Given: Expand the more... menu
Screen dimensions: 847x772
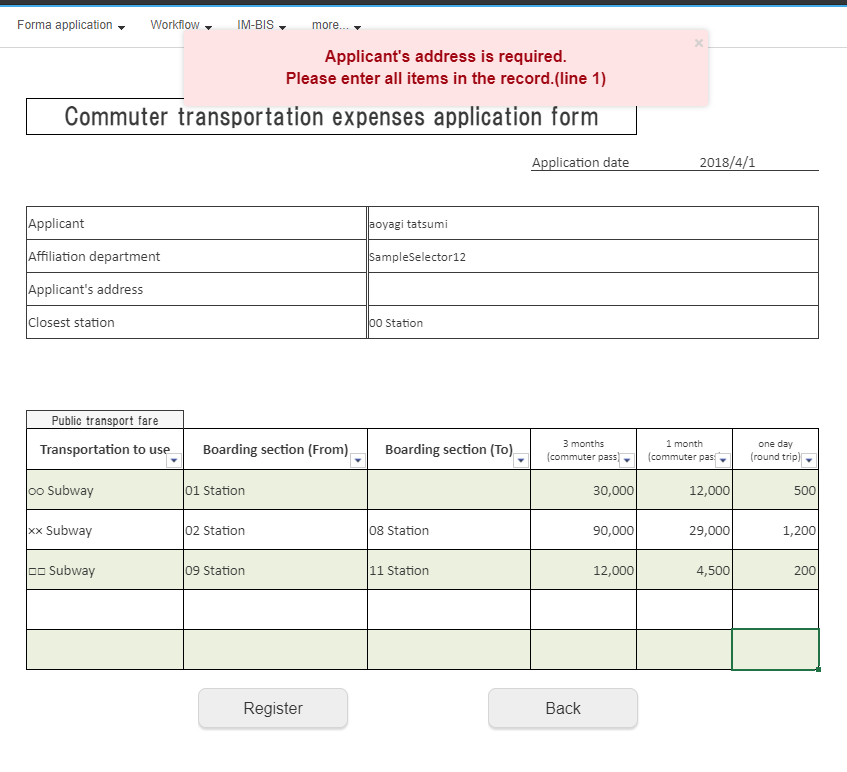Looking at the screenshot, I should click(x=335, y=25).
